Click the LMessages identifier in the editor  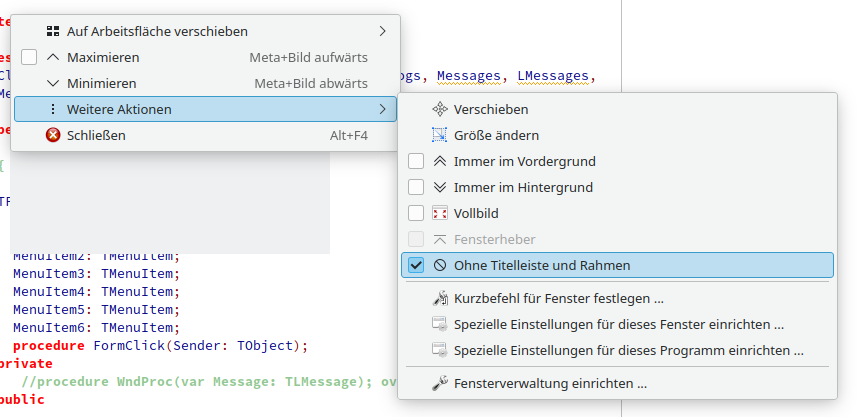click(x=553, y=76)
